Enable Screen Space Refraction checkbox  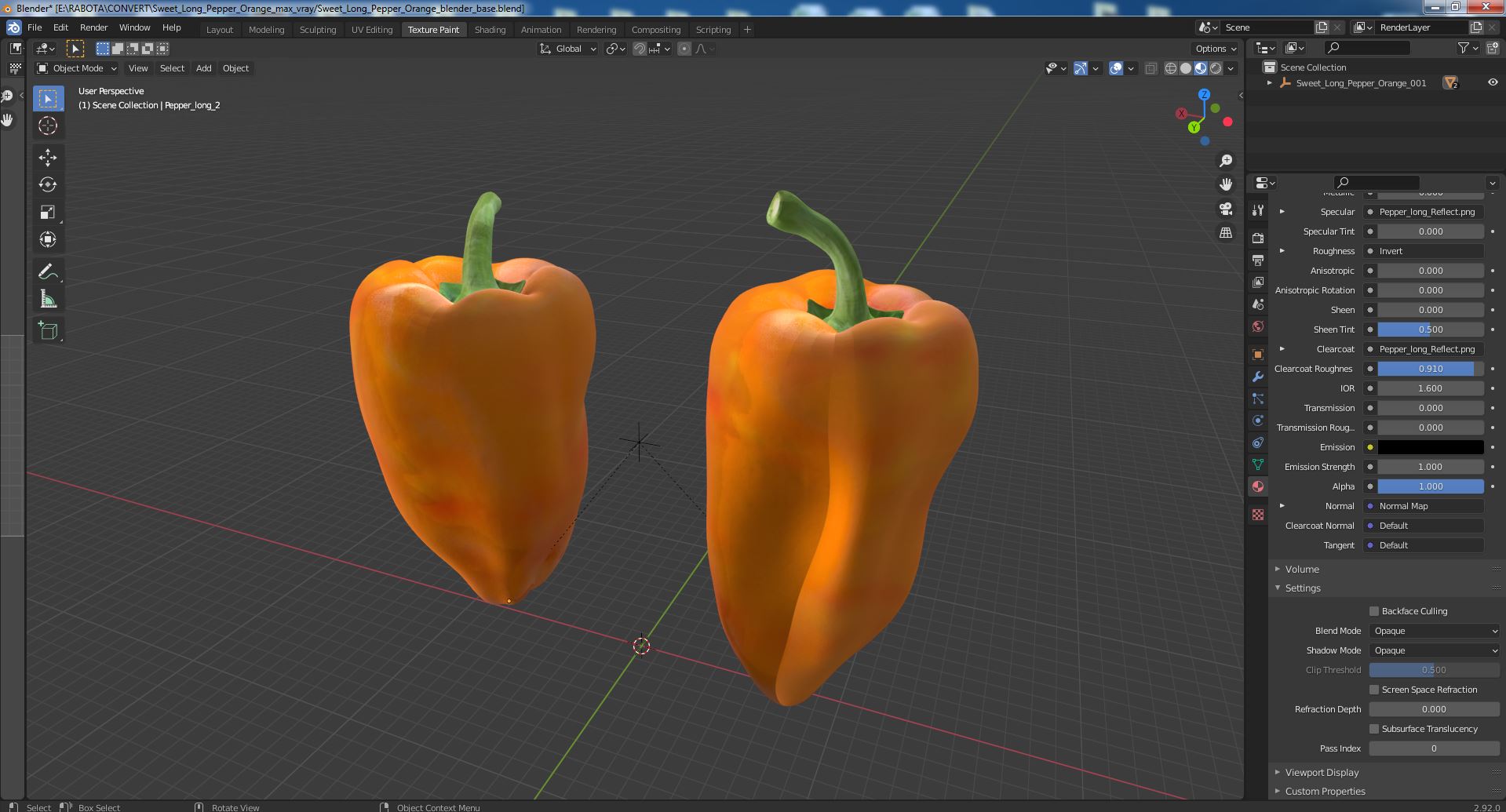click(x=1374, y=690)
